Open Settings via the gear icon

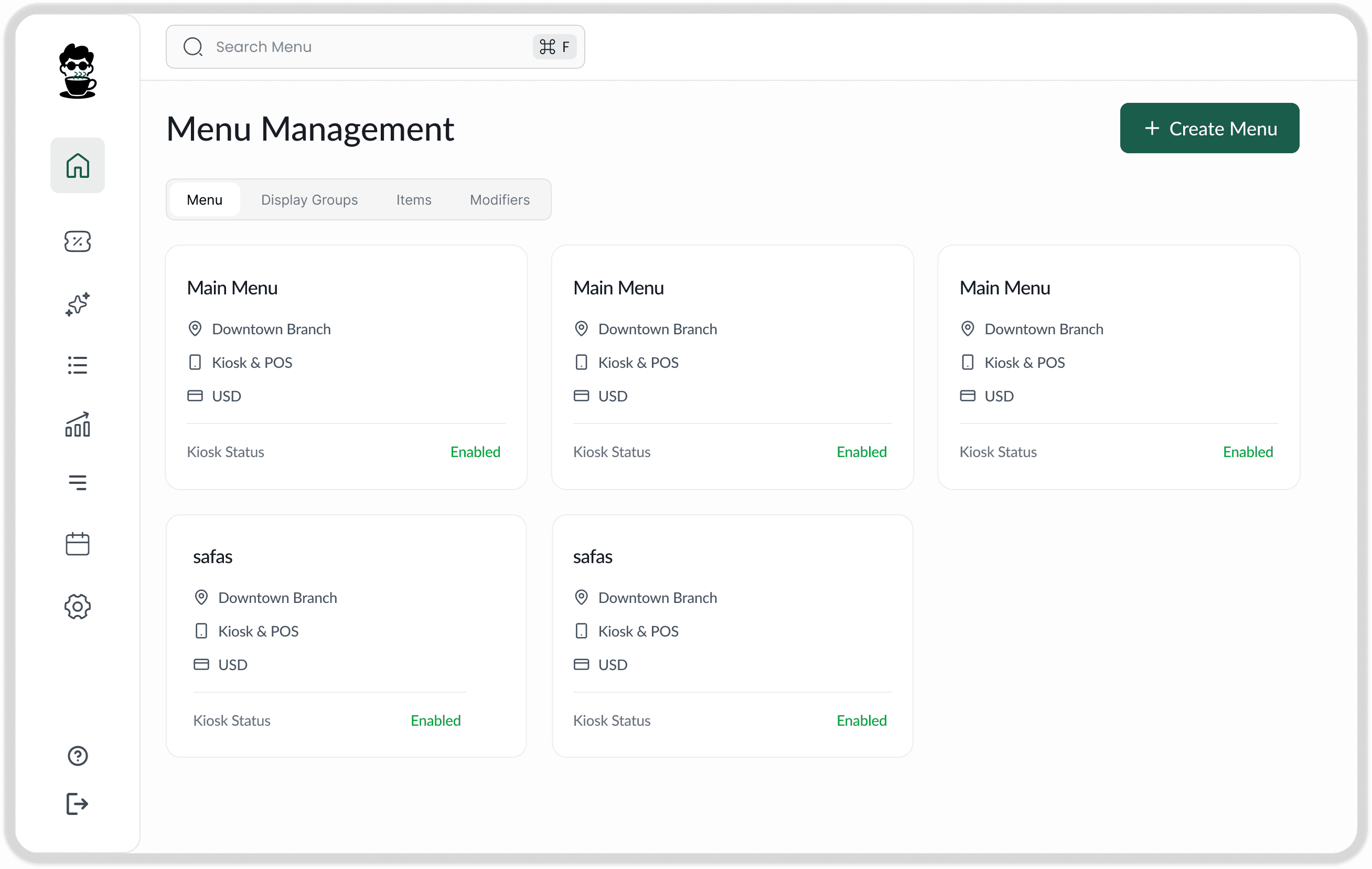tap(78, 607)
